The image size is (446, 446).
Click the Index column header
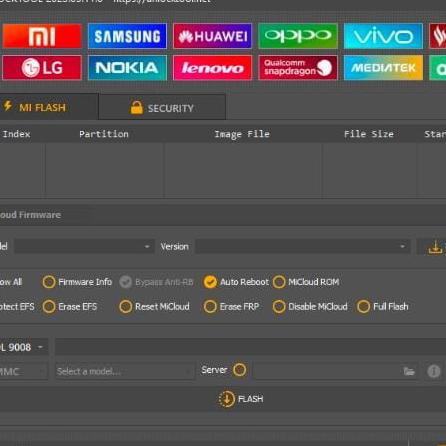click(16, 134)
